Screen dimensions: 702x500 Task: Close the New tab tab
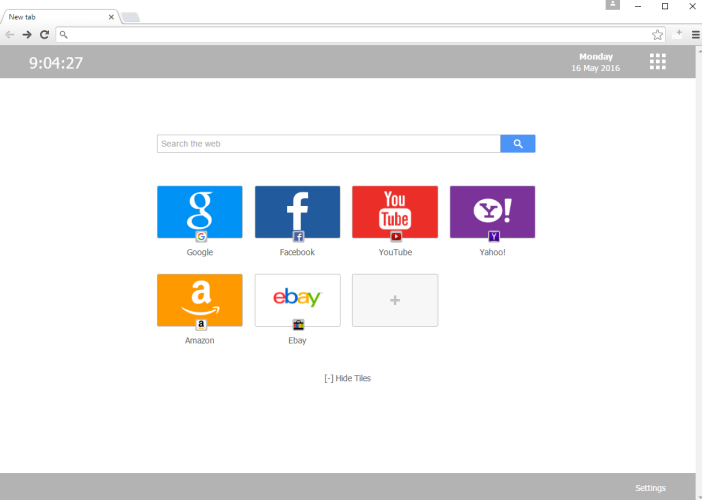111,17
